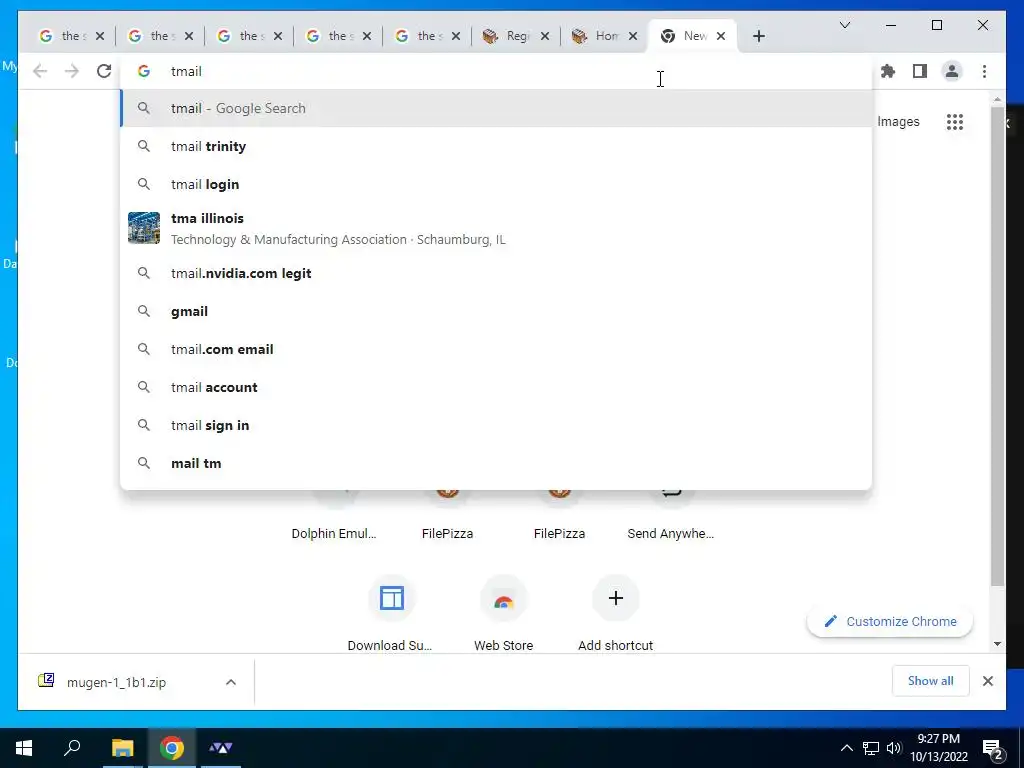Click the Add shortcut plus icon
The height and width of the screenshot is (768, 1024).
pos(615,598)
